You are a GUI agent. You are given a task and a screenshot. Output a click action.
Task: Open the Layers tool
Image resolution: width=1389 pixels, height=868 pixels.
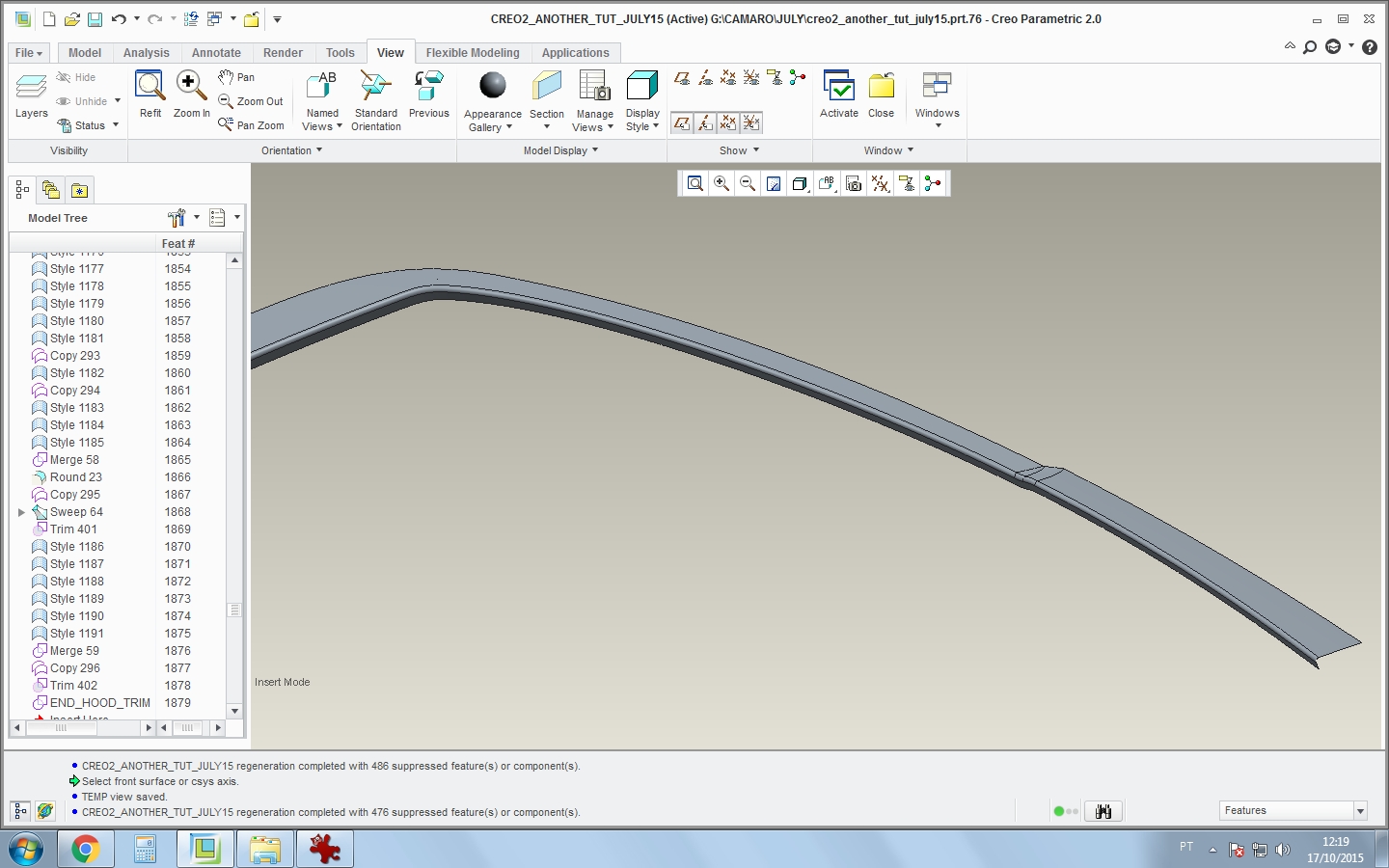coord(31,95)
